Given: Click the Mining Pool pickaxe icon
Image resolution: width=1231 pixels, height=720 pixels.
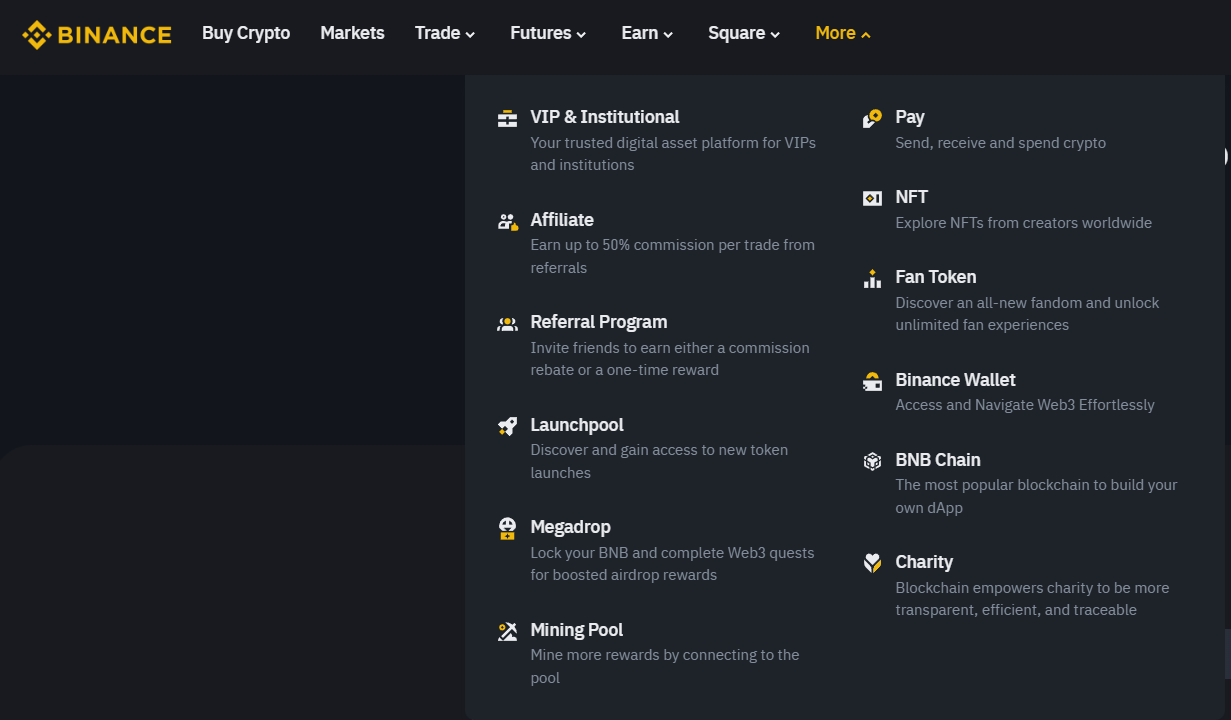Looking at the screenshot, I should point(507,632).
